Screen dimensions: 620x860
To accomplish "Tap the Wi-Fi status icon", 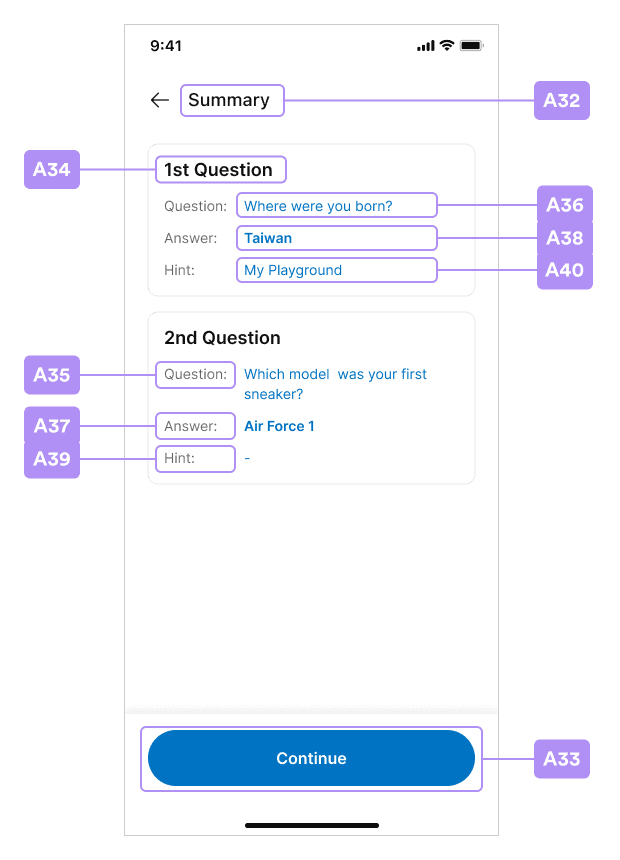I will 447,46.
